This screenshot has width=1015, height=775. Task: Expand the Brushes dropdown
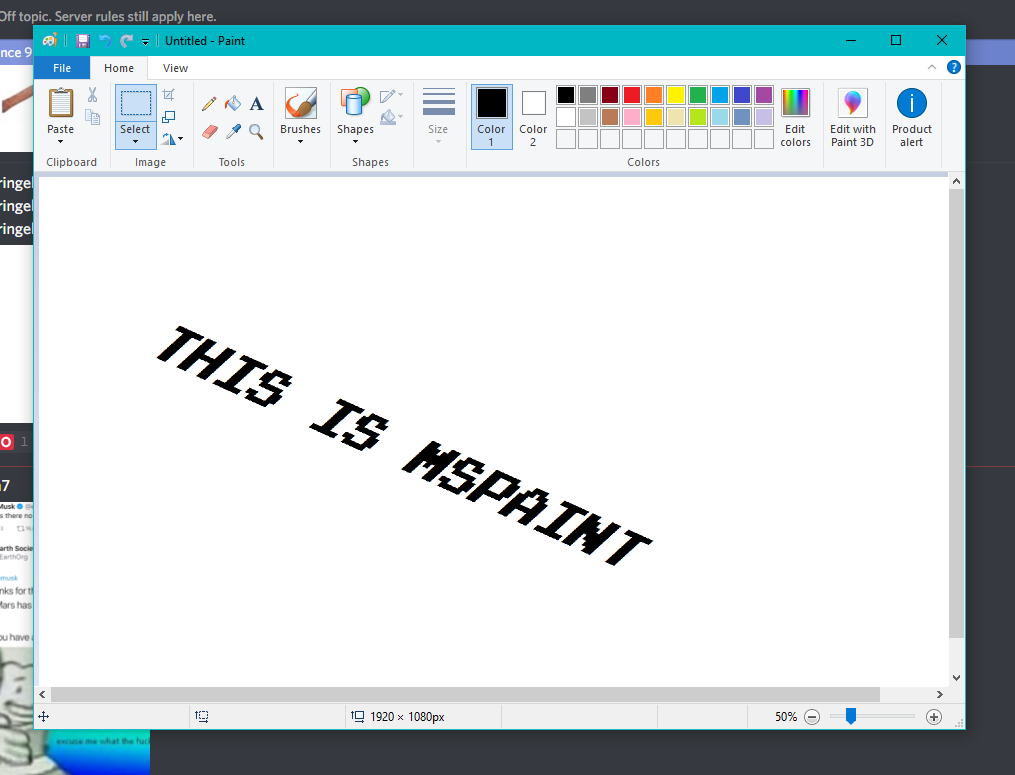[300, 142]
